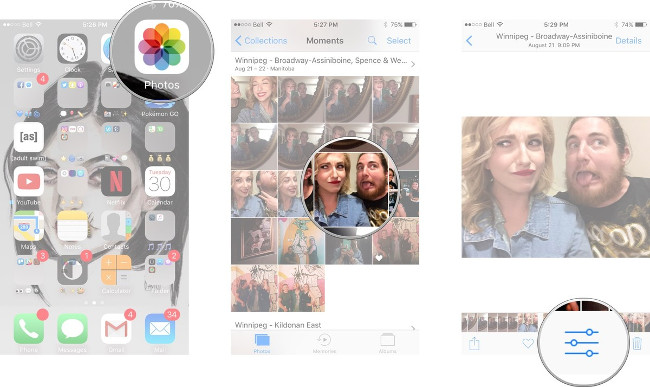This screenshot has height=387, width=650.
Task: Tap the Phone icon in the dock
Action: (29, 329)
